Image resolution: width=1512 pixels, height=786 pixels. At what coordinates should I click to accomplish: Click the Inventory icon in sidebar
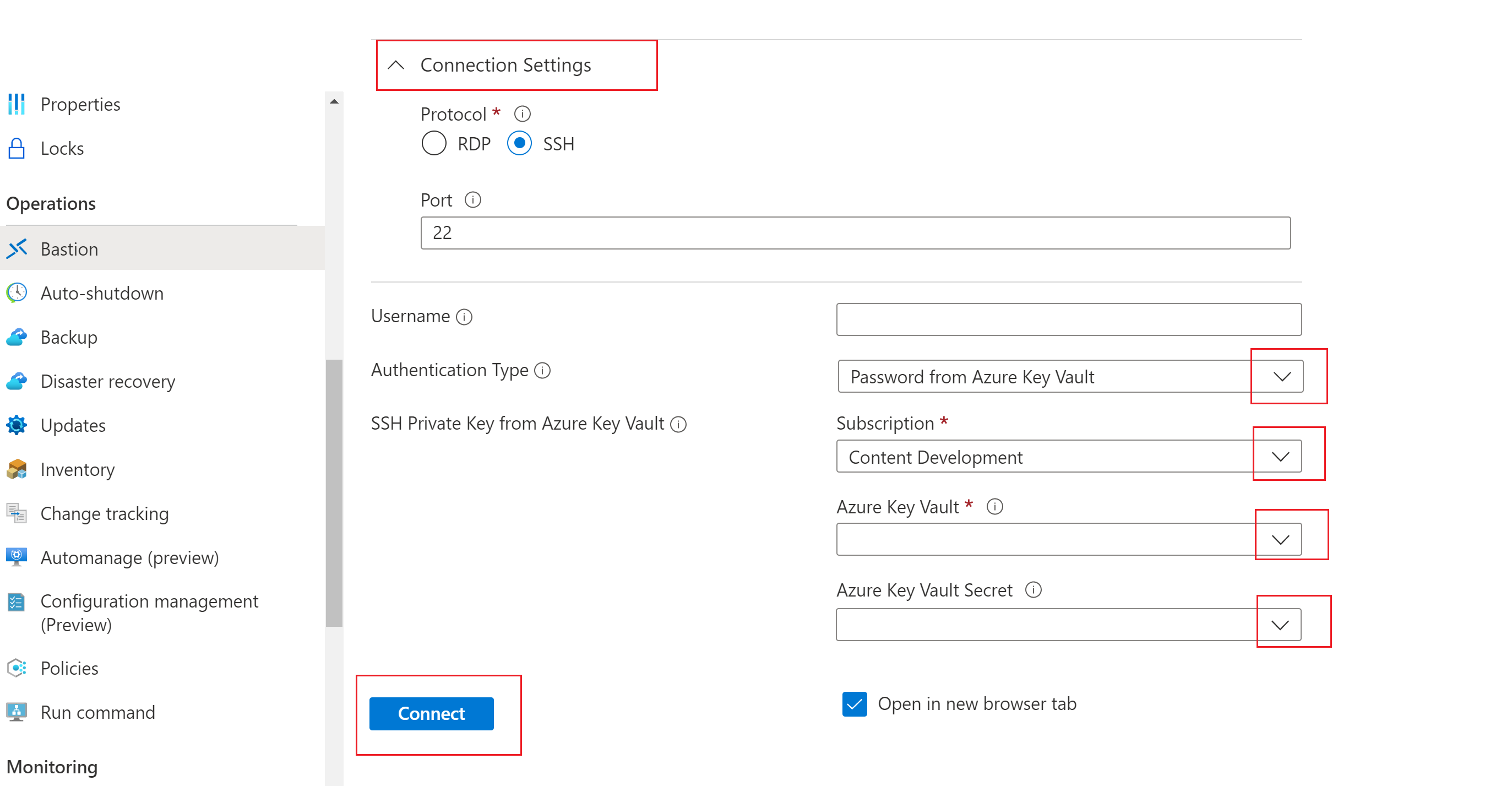[x=18, y=469]
